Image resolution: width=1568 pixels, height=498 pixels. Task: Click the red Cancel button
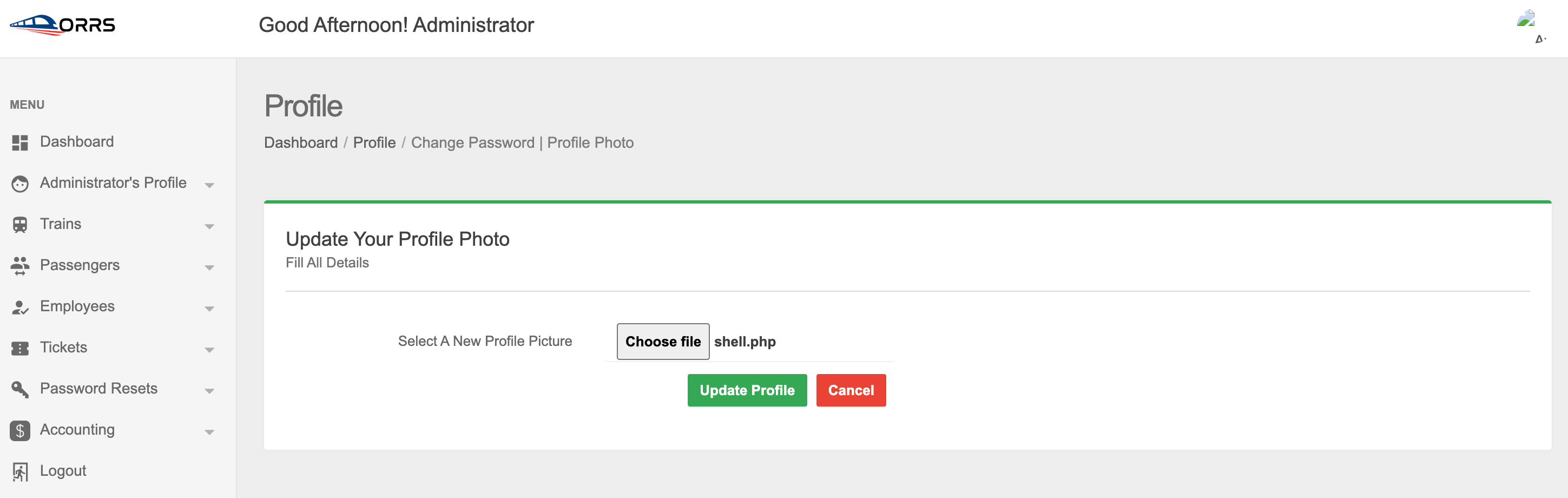tap(851, 390)
